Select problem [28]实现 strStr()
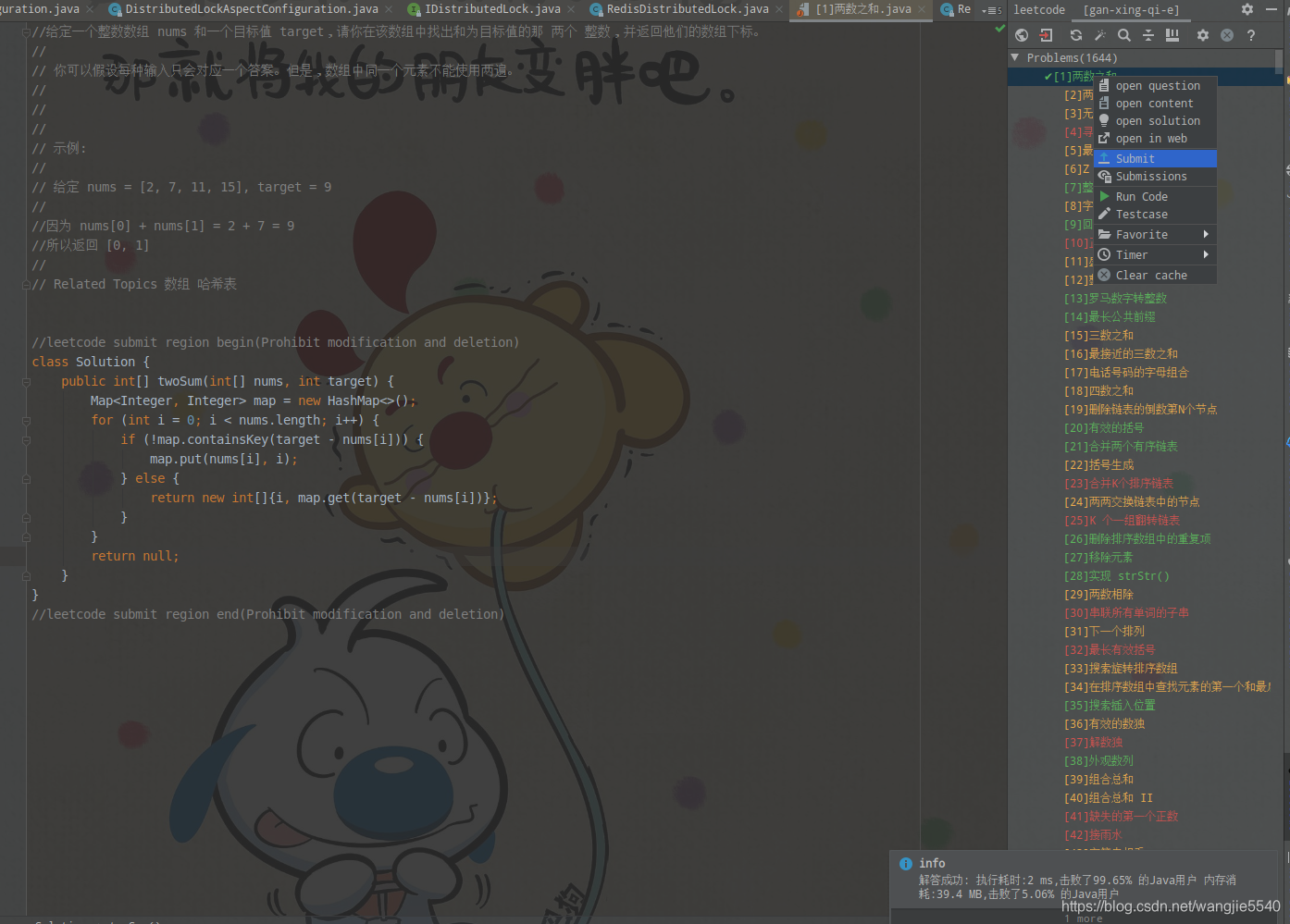1290x924 pixels. pos(1117,575)
